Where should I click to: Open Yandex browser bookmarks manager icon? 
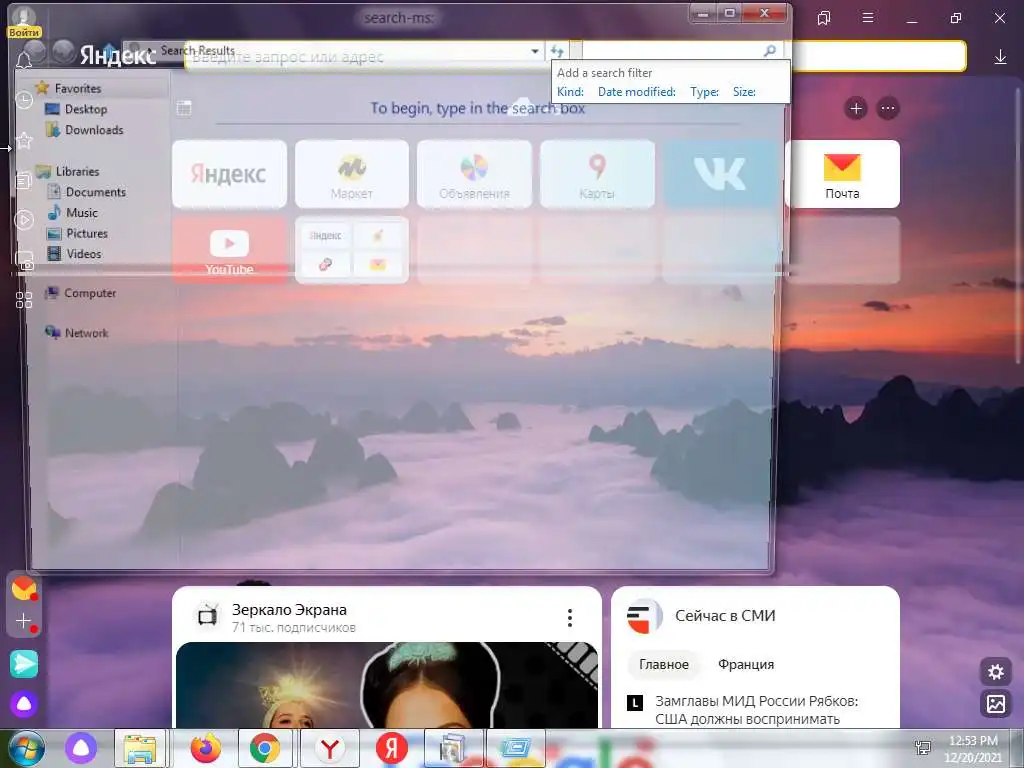point(824,18)
